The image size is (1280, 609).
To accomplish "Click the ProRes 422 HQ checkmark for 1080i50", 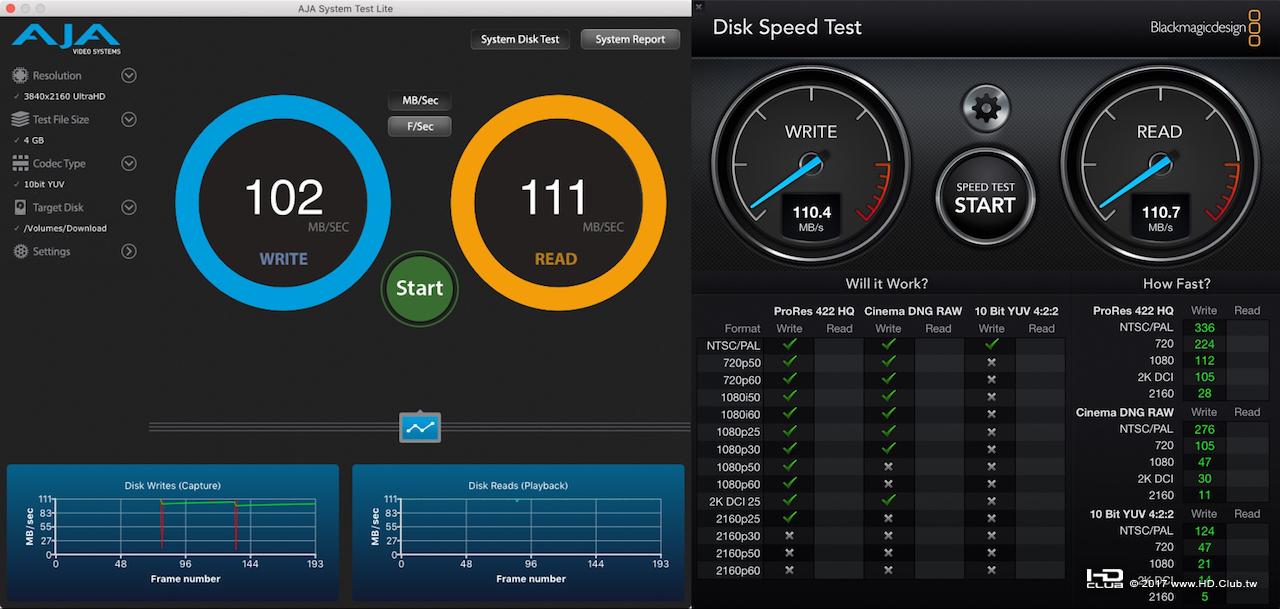I will click(789, 397).
